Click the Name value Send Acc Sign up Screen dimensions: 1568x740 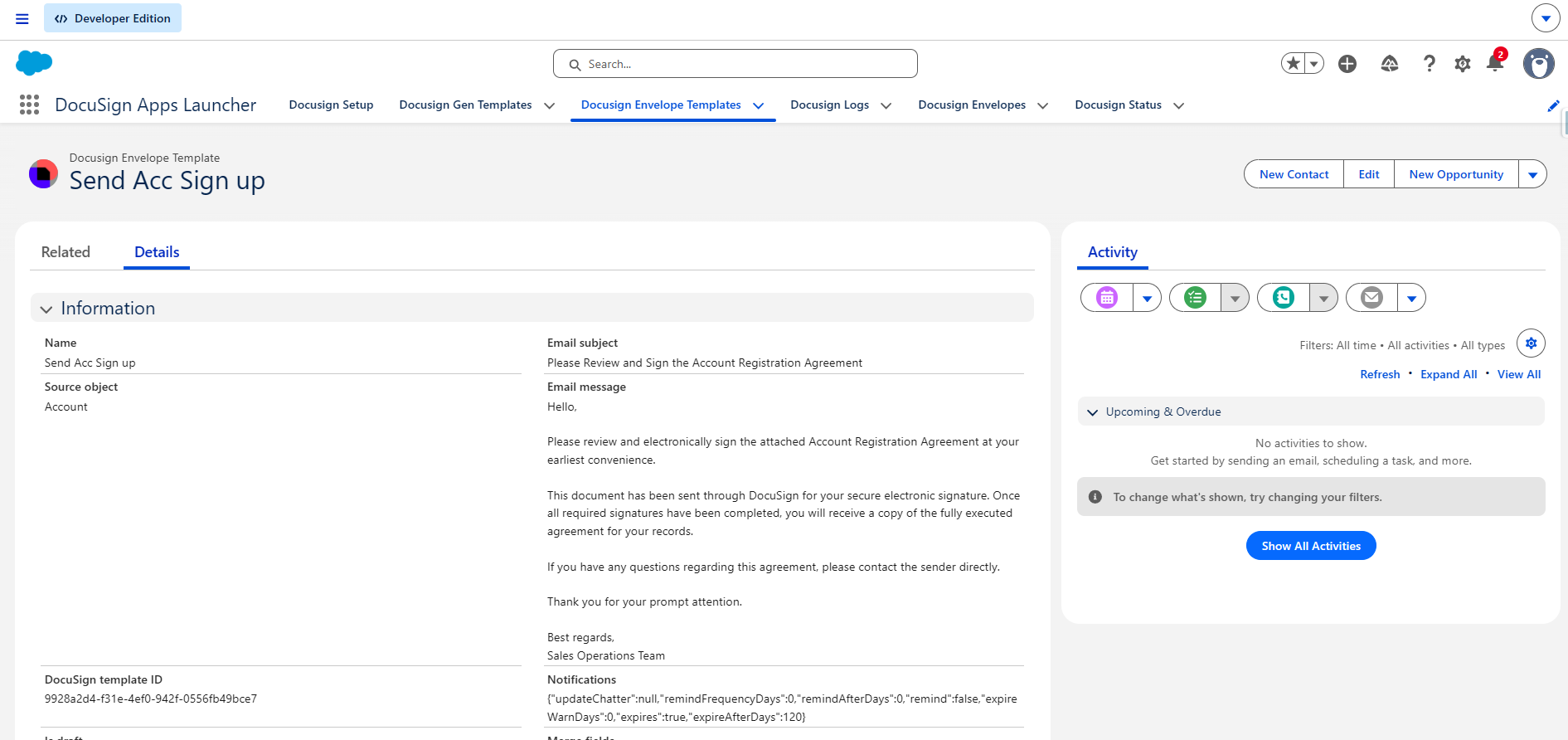click(x=90, y=363)
